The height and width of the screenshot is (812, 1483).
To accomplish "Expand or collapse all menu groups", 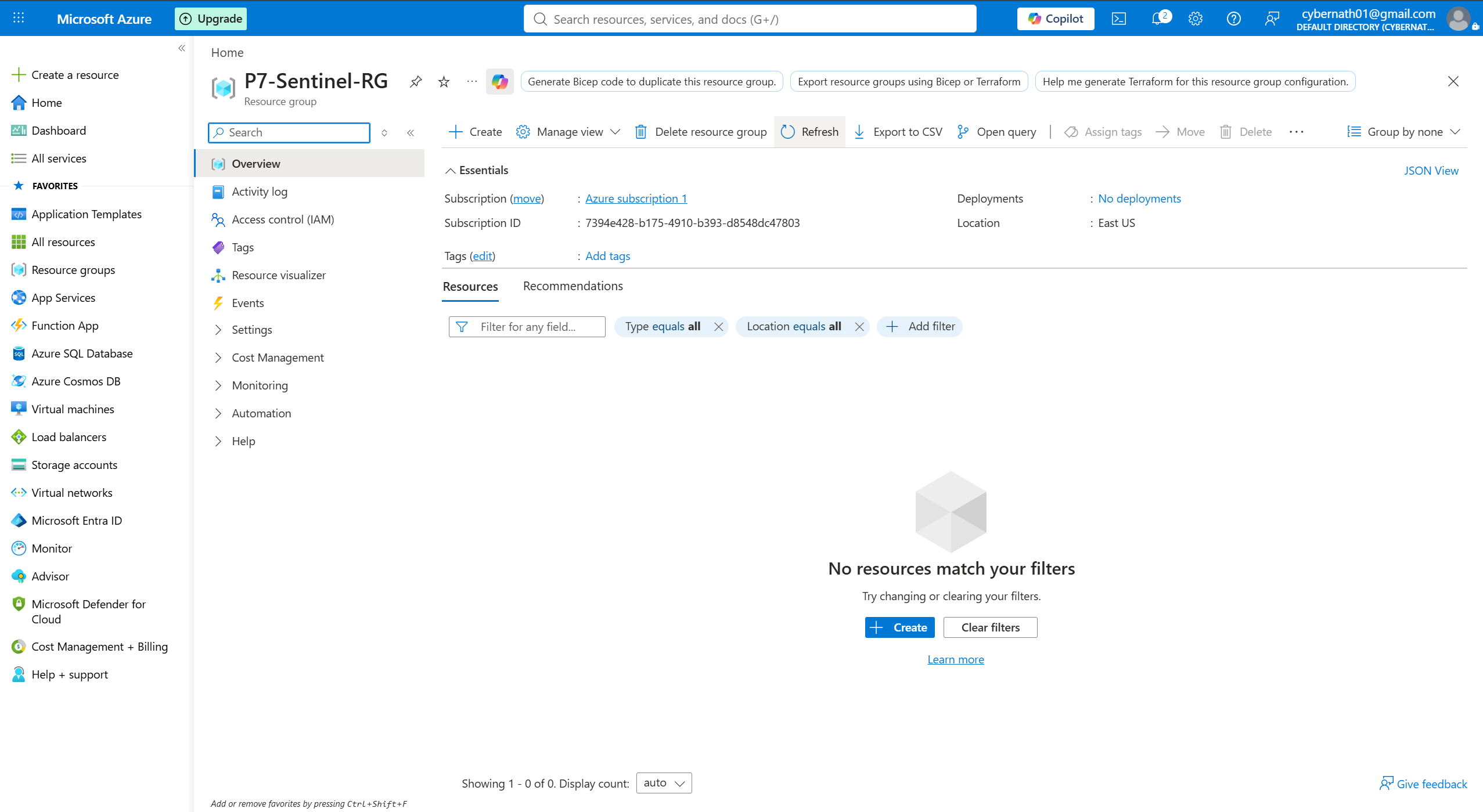I will [384, 132].
